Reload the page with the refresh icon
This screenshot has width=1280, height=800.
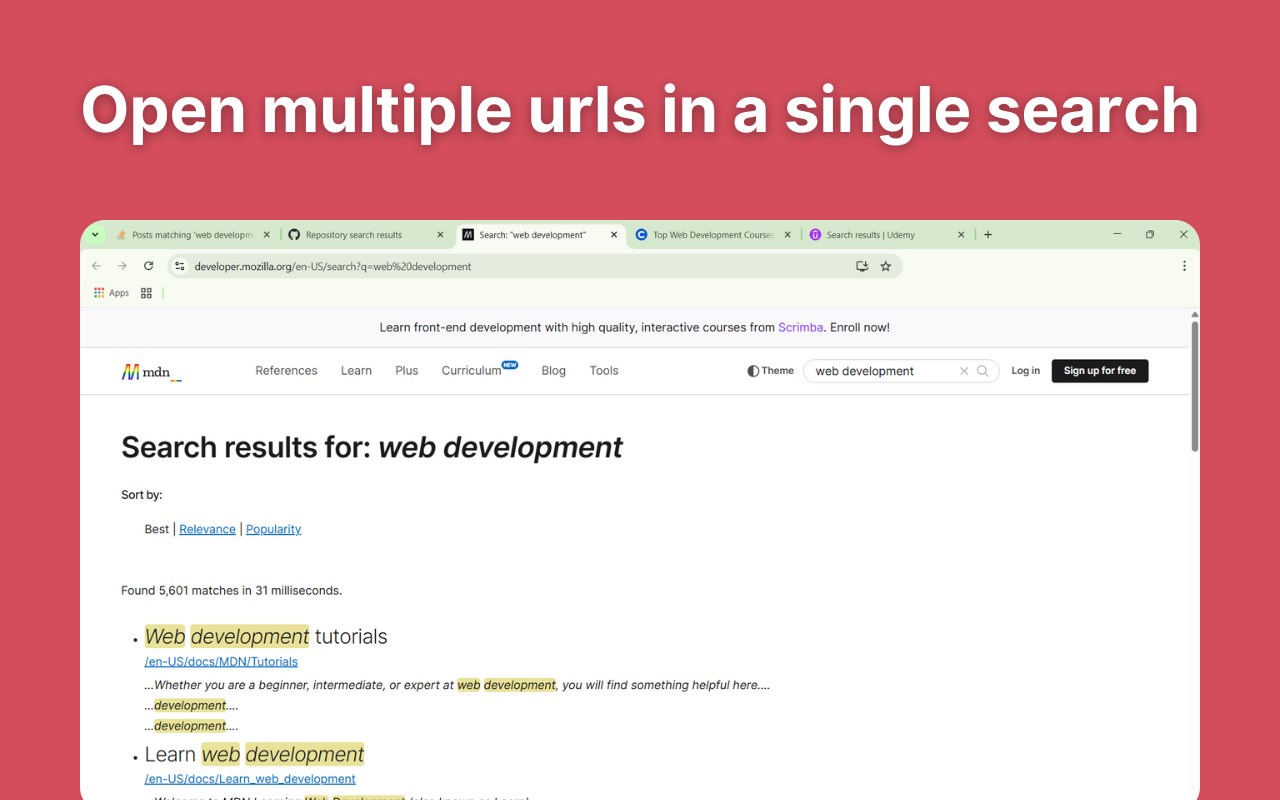pos(149,266)
